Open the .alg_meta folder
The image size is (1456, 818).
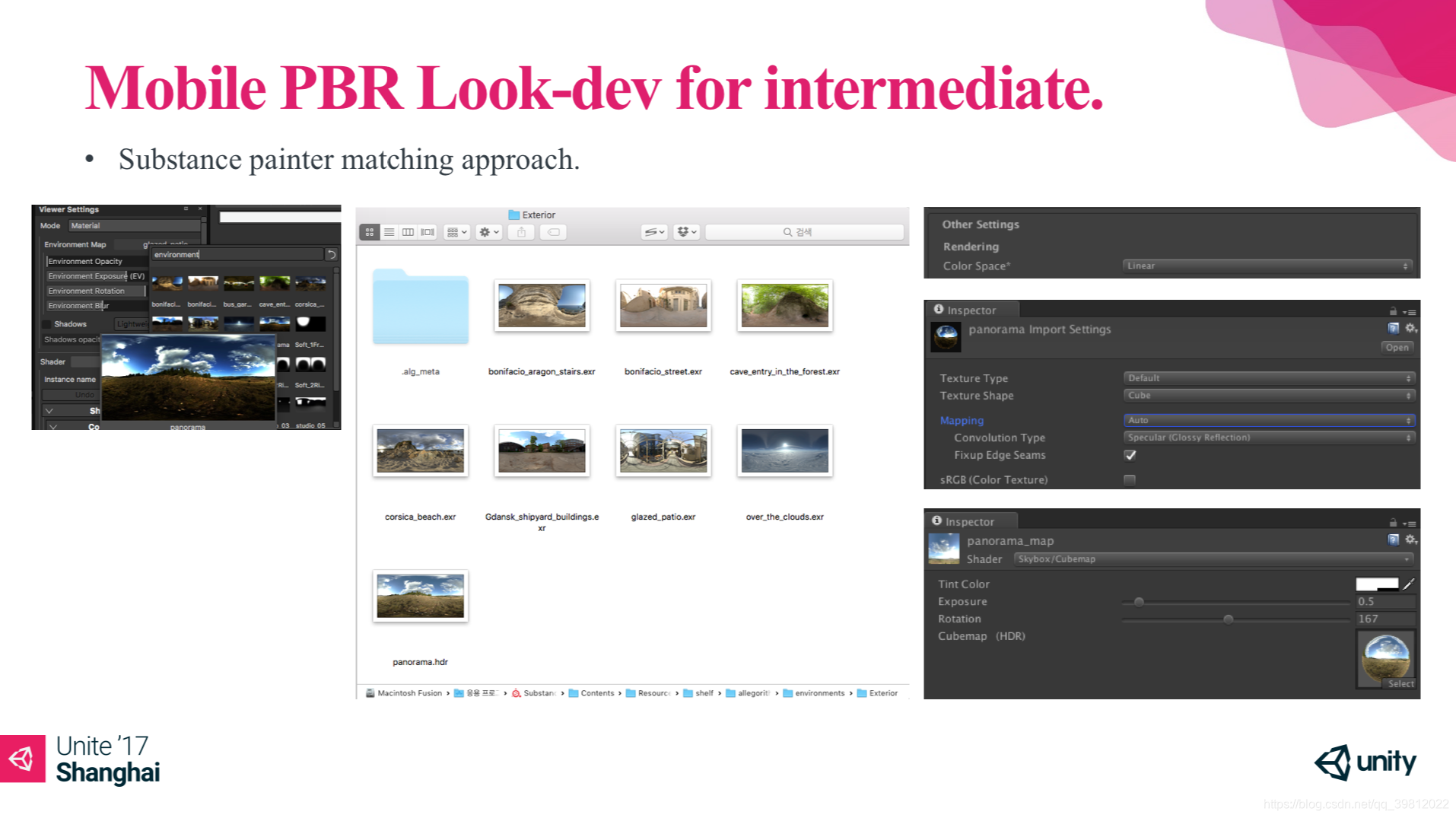coord(420,306)
